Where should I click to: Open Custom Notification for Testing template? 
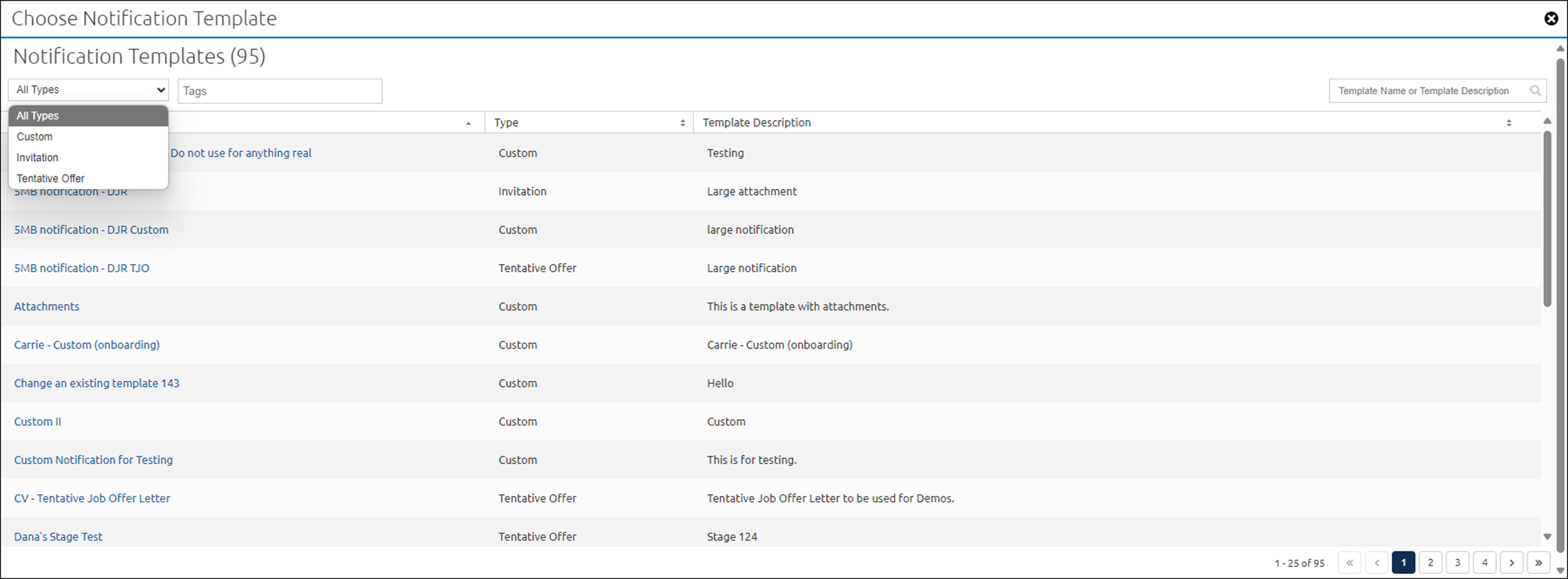pos(93,460)
